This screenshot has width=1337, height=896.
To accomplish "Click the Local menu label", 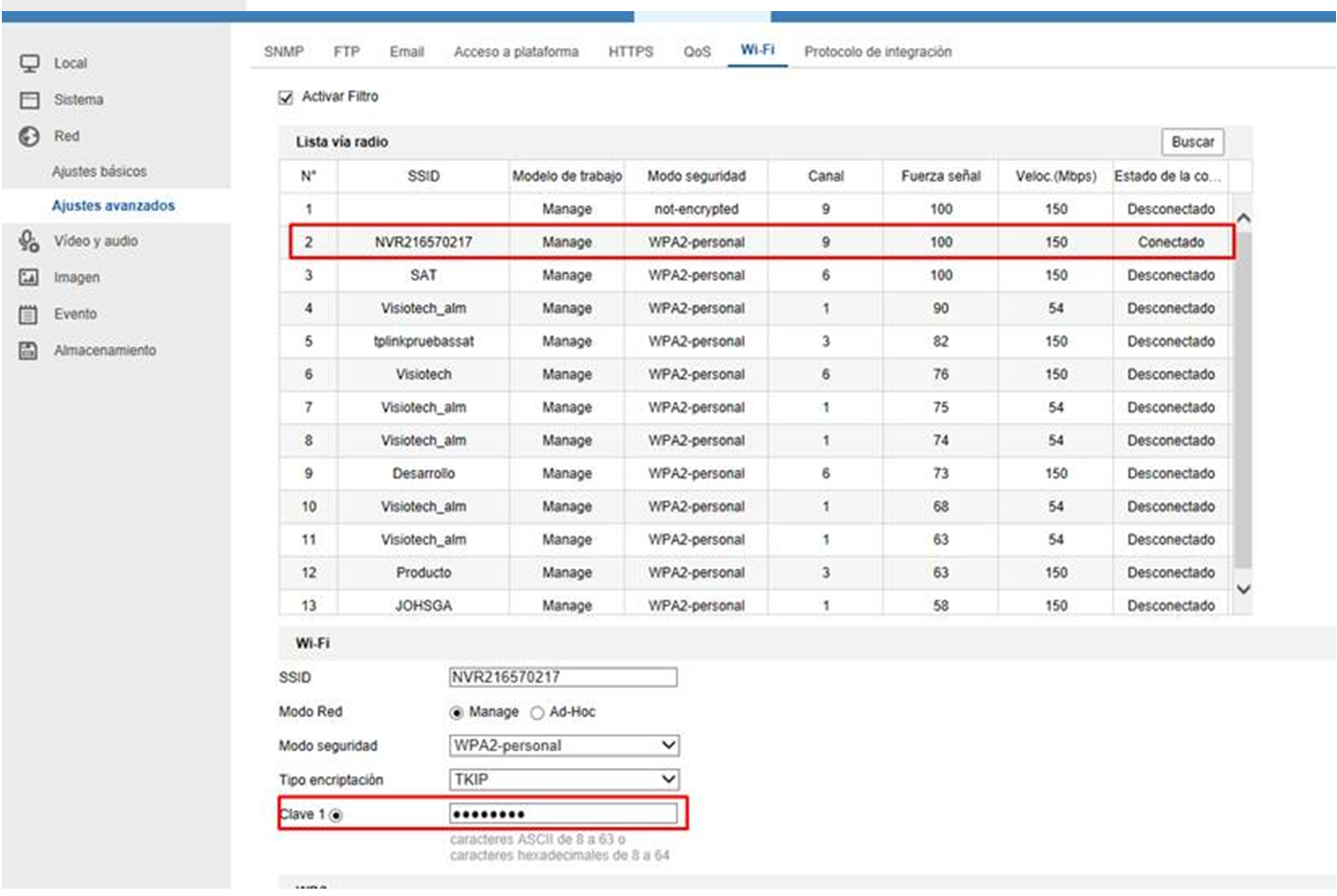I will (x=70, y=63).
